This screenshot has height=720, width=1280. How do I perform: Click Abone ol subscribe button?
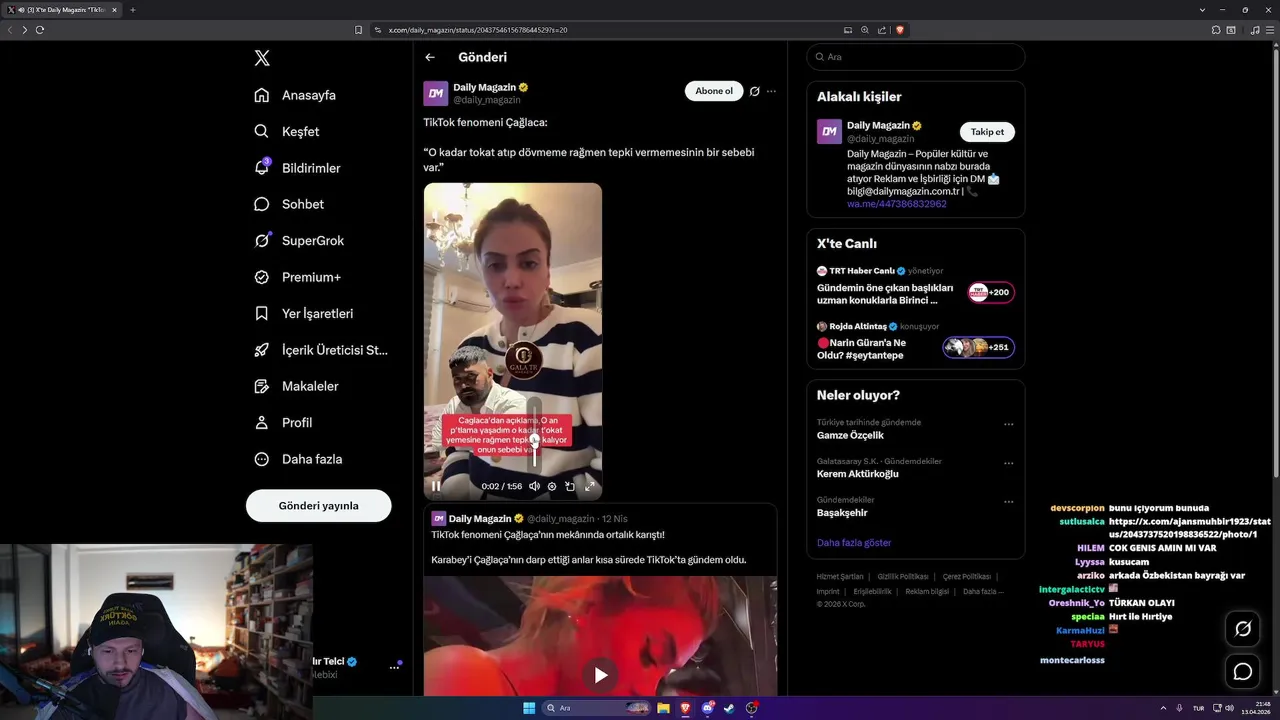tap(714, 91)
